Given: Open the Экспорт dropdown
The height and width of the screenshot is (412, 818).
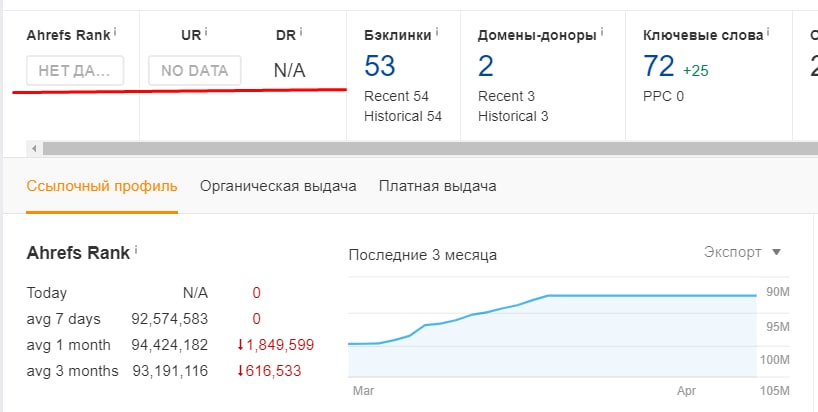Looking at the screenshot, I should (x=742, y=252).
